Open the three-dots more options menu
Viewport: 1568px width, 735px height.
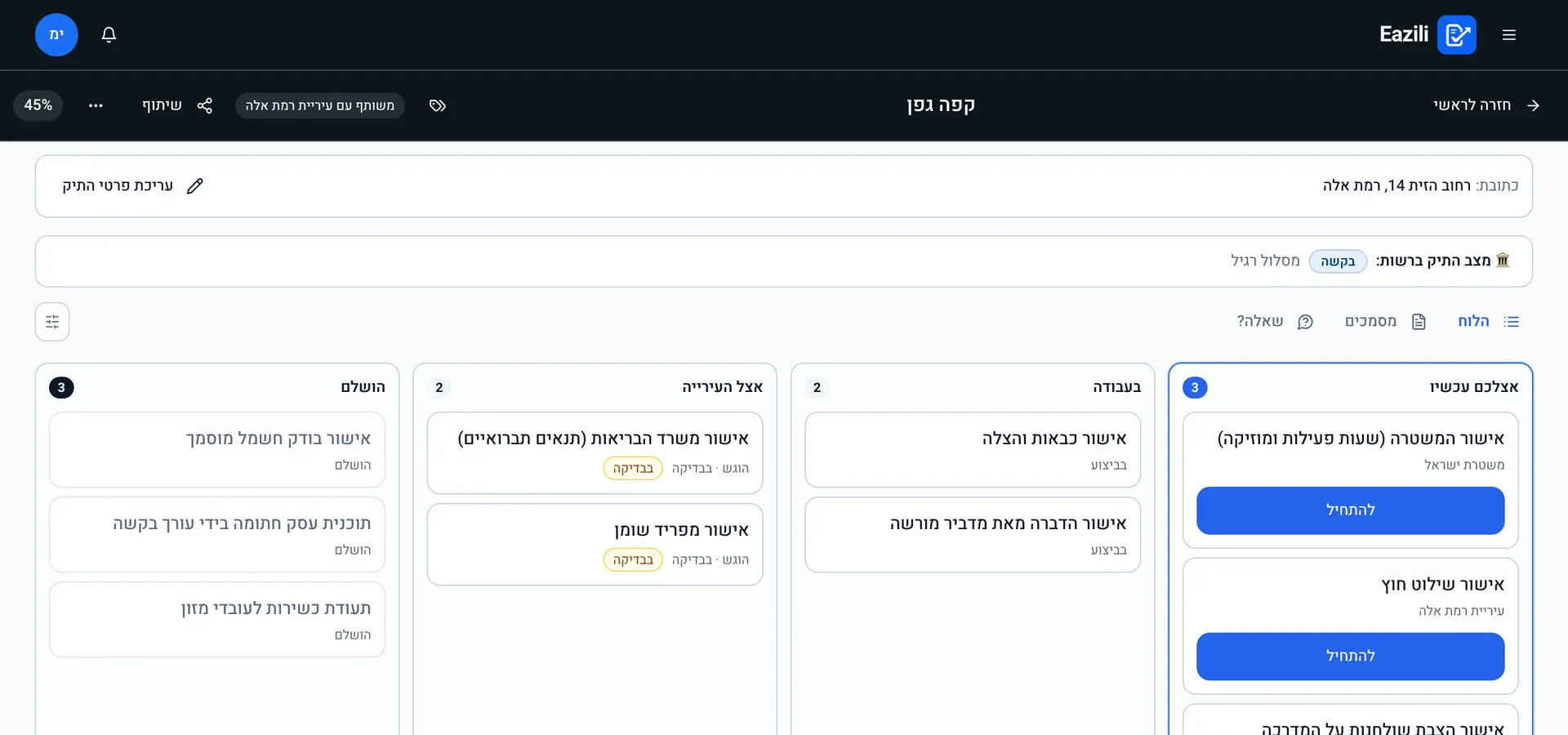point(96,105)
